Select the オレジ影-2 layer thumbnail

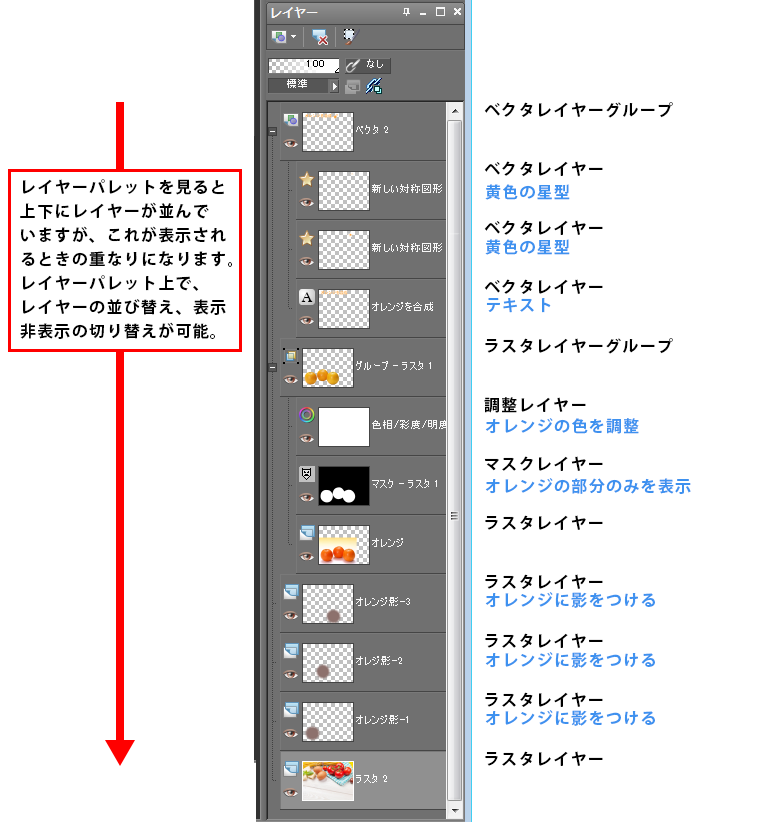coord(328,663)
